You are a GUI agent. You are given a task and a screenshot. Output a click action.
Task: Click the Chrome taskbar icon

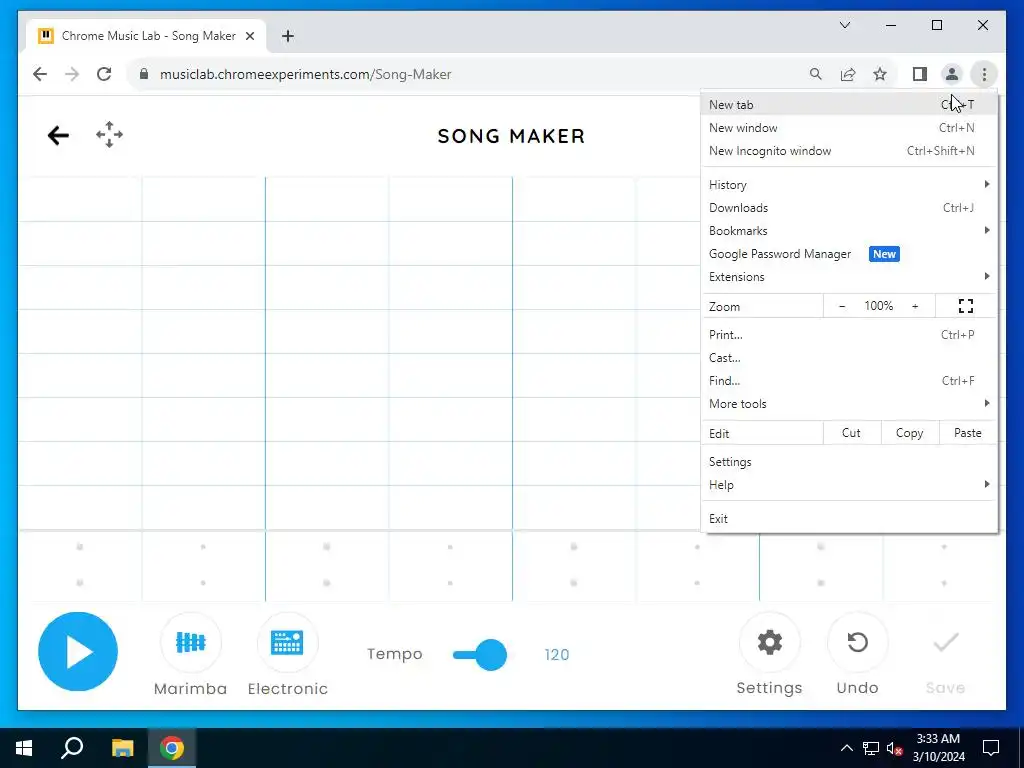click(172, 748)
